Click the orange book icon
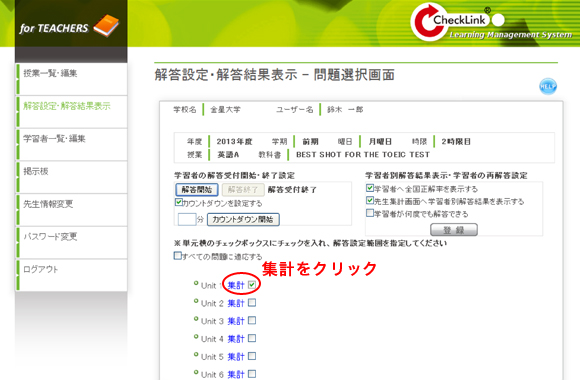Image resolution: width=580 pixels, height=380 pixels. [107, 26]
